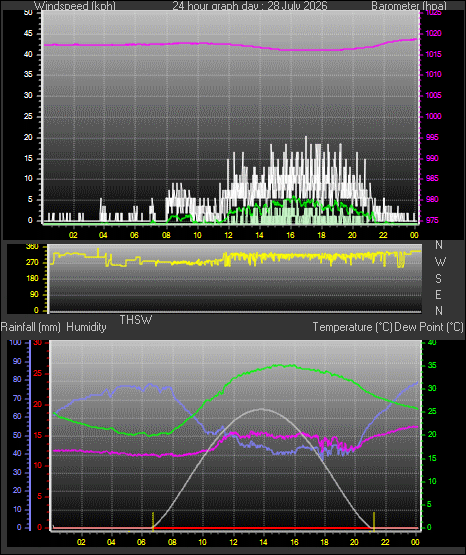Click 1010 on the barometer scale
466x555 pixels.
(433, 75)
